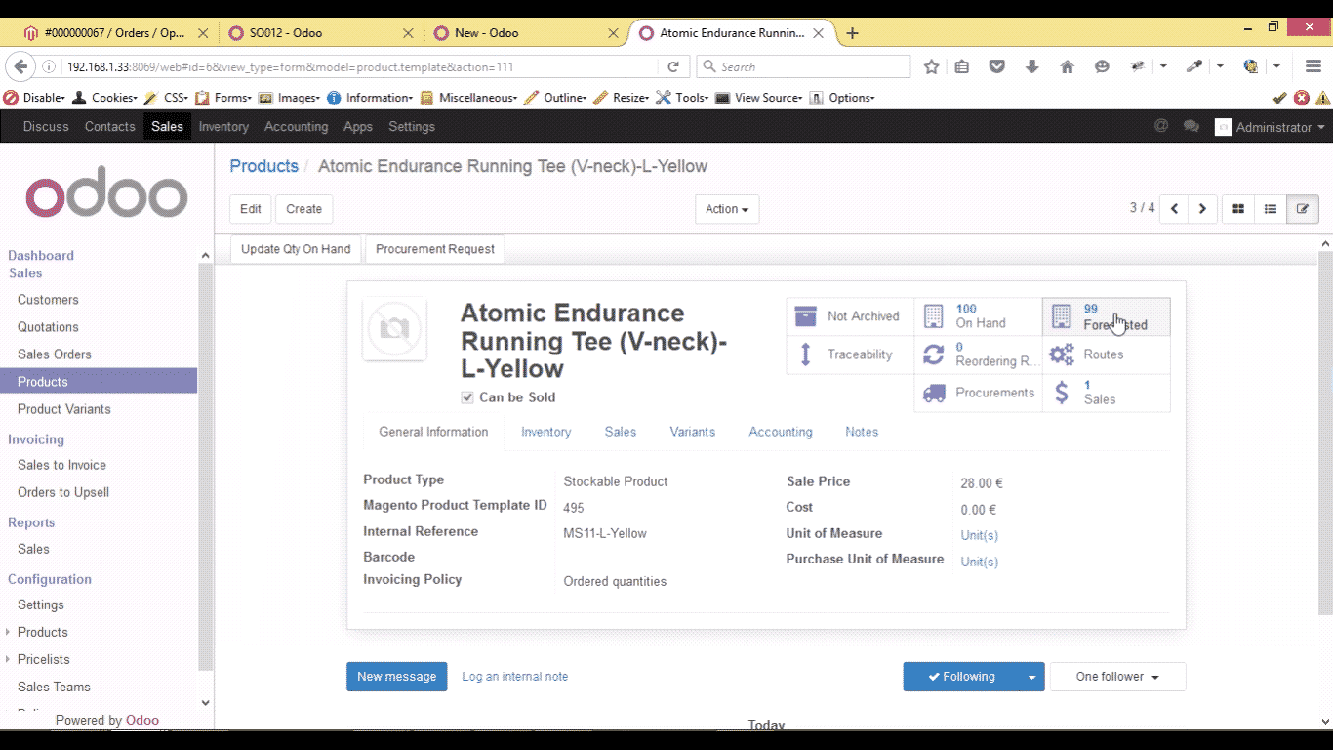Reload the page with refresh icon
The height and width of the screenshot is (750, 1333).
[673, 67]
